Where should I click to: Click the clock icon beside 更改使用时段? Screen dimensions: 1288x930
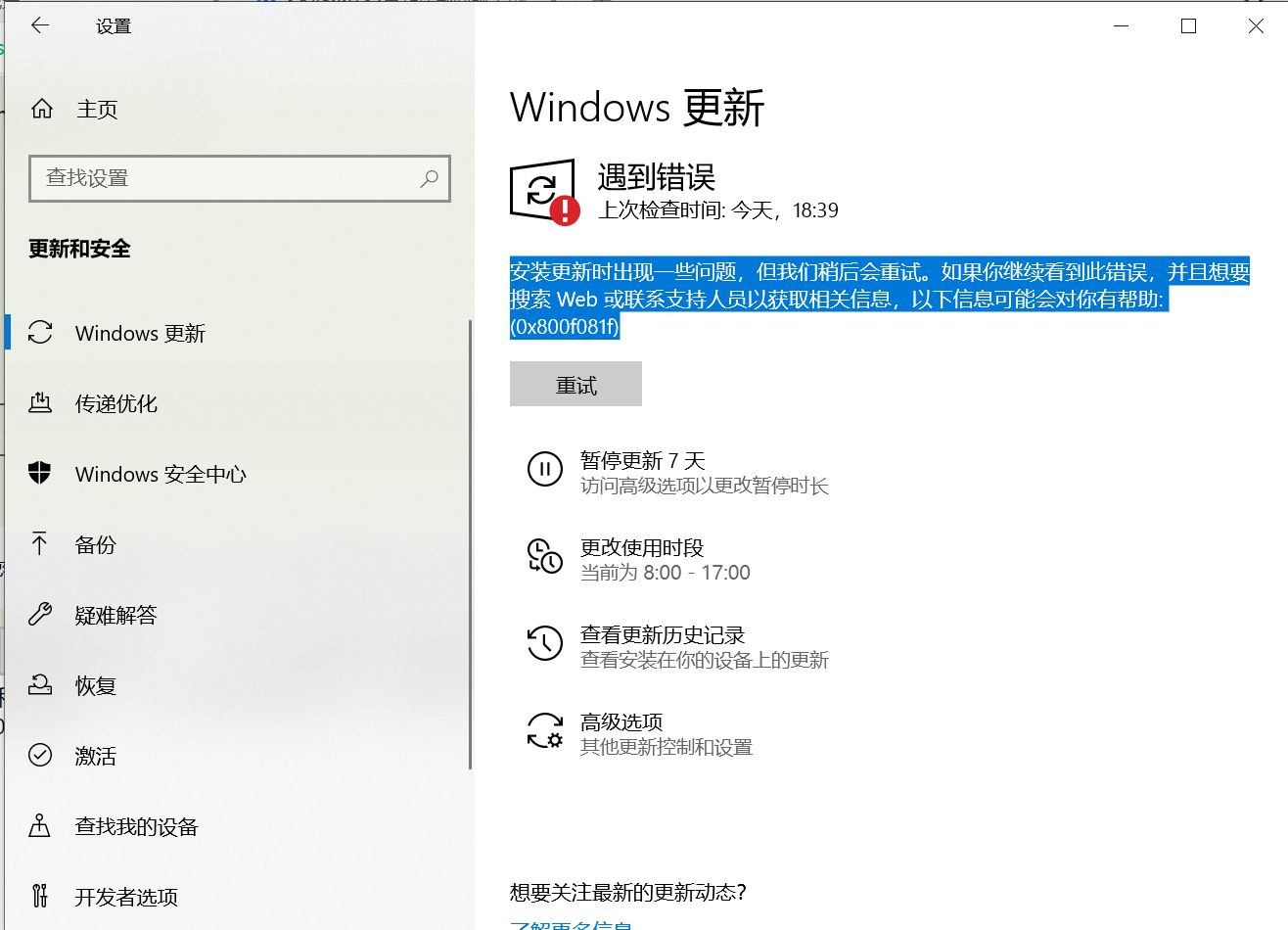[x=544, y=557]
